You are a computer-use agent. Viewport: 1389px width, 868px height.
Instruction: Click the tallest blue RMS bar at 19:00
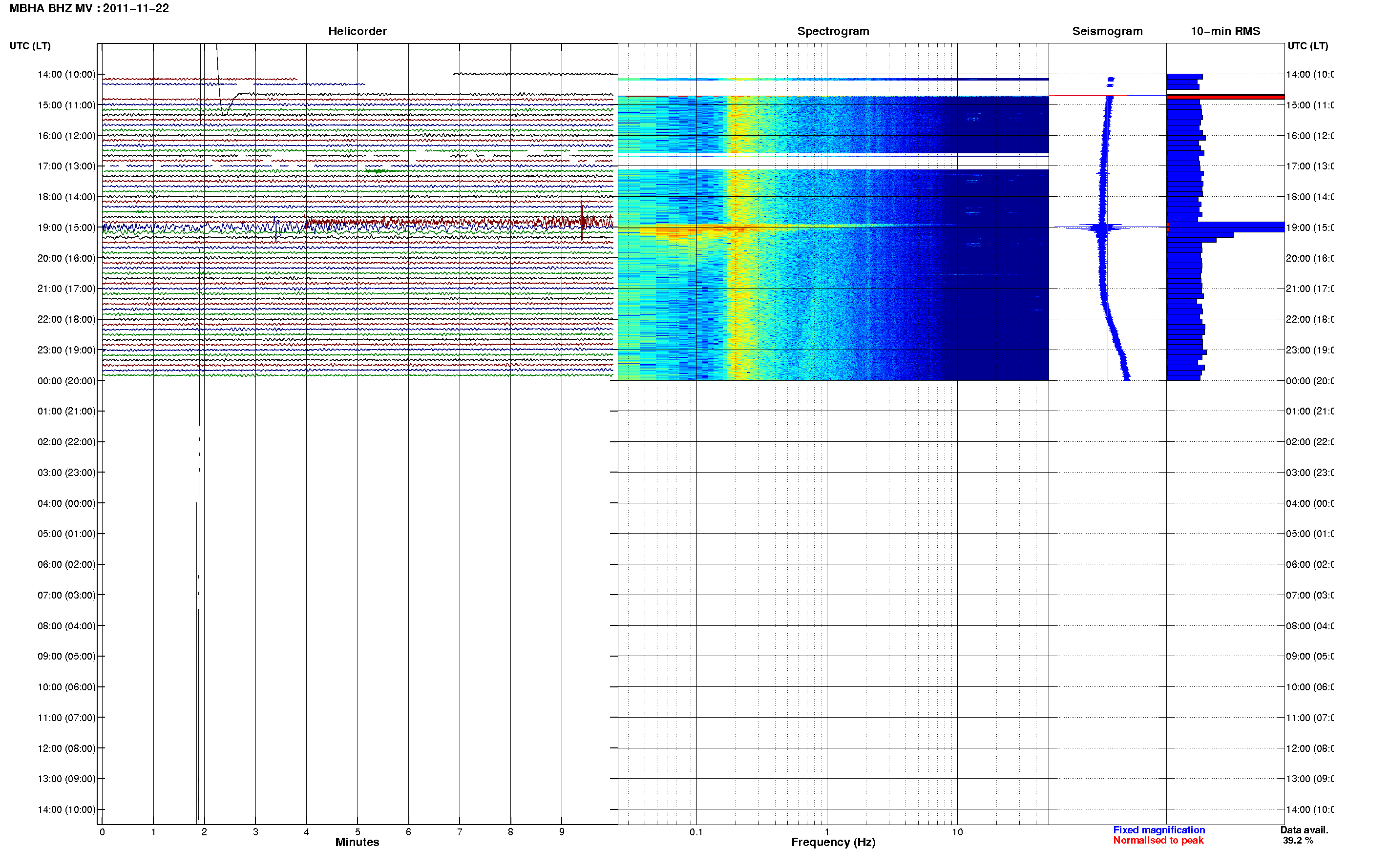tap(1225, 227)
